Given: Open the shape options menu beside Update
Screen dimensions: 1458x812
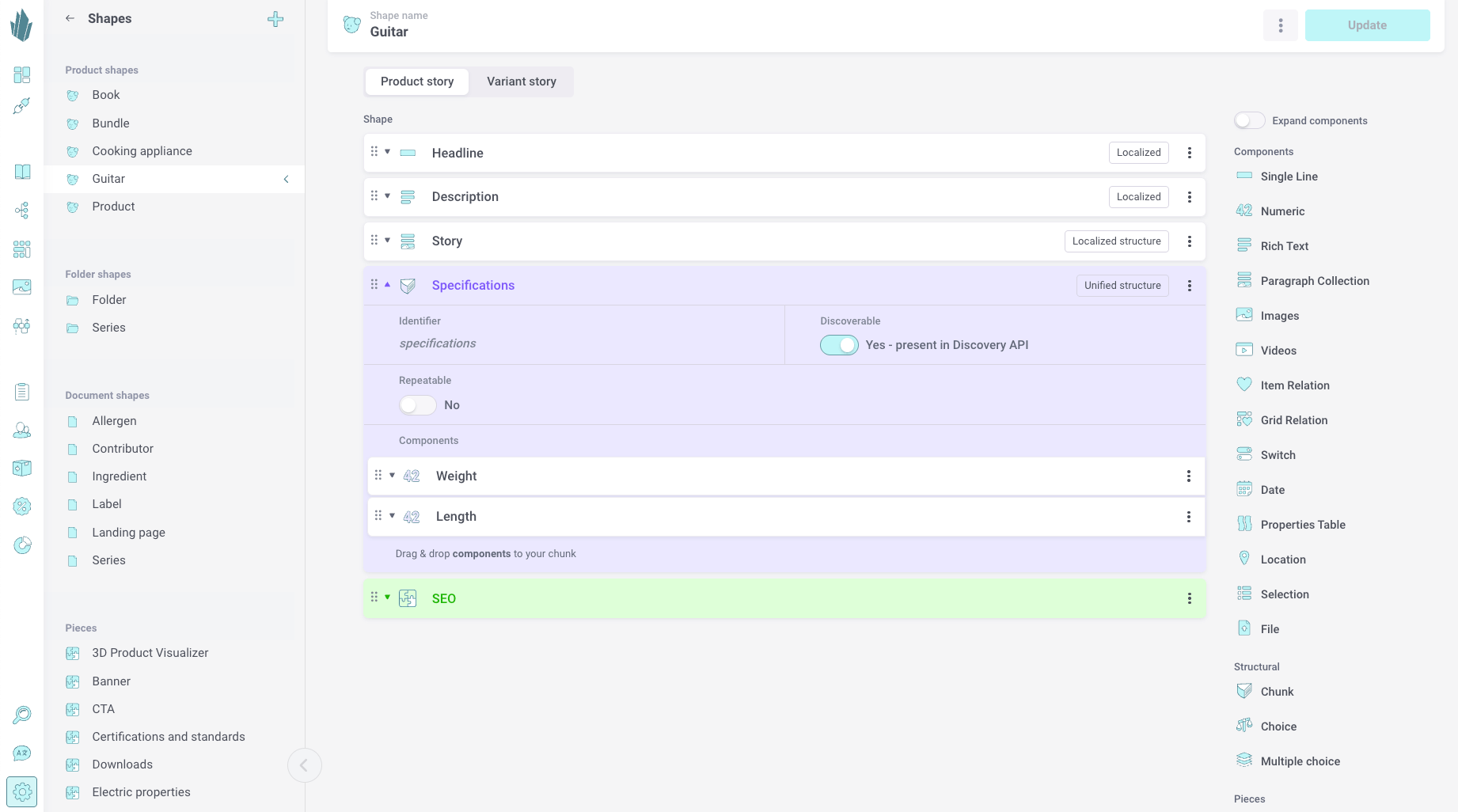Looking at the screenshot, I should click(1280, 25).
